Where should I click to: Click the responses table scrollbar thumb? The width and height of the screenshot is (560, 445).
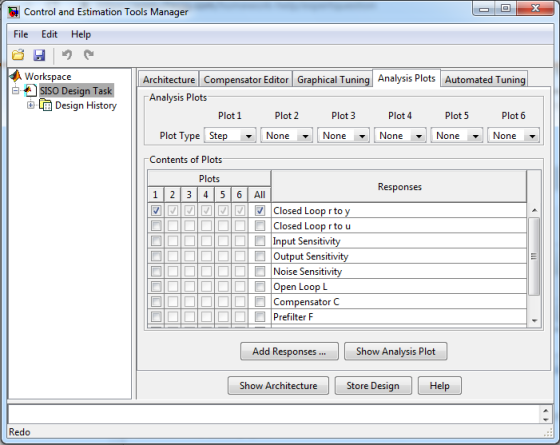[x=534, y=256]
